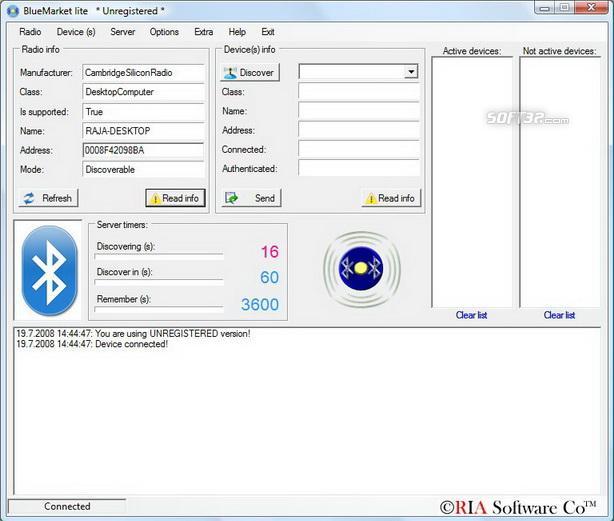This screenshot has height=521, width=614.
Task: Click the Connected status bar entry
Action: 67,507
